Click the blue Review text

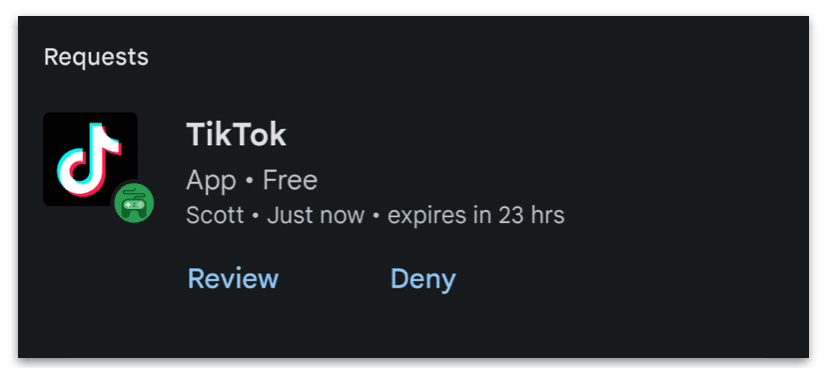pos(233,278)
